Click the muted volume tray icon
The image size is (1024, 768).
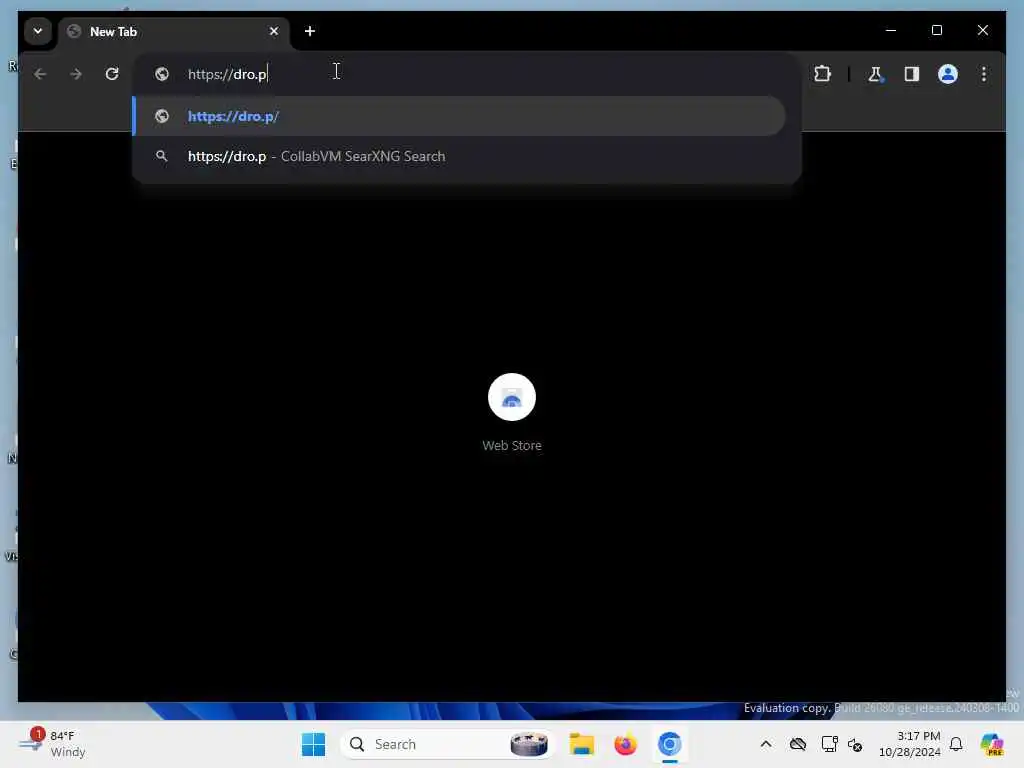pyautogui.click(x=855, y=744)
